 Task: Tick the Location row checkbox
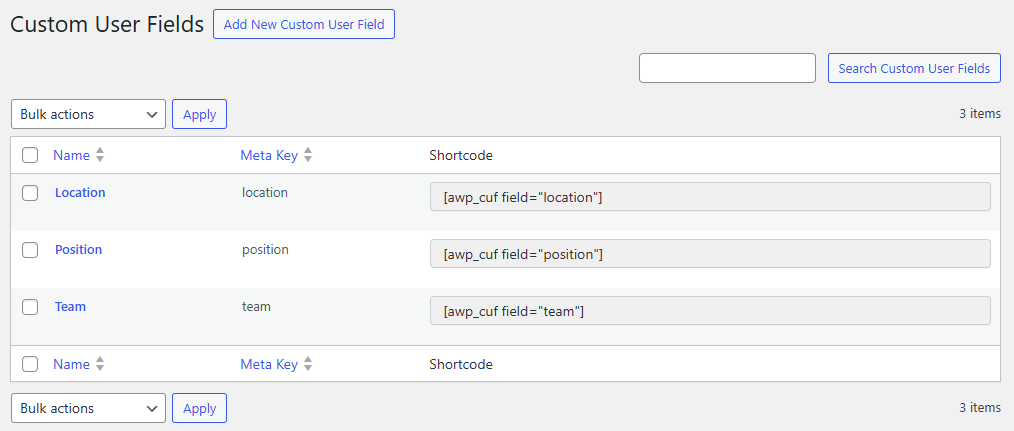click(x=30, y=193)
